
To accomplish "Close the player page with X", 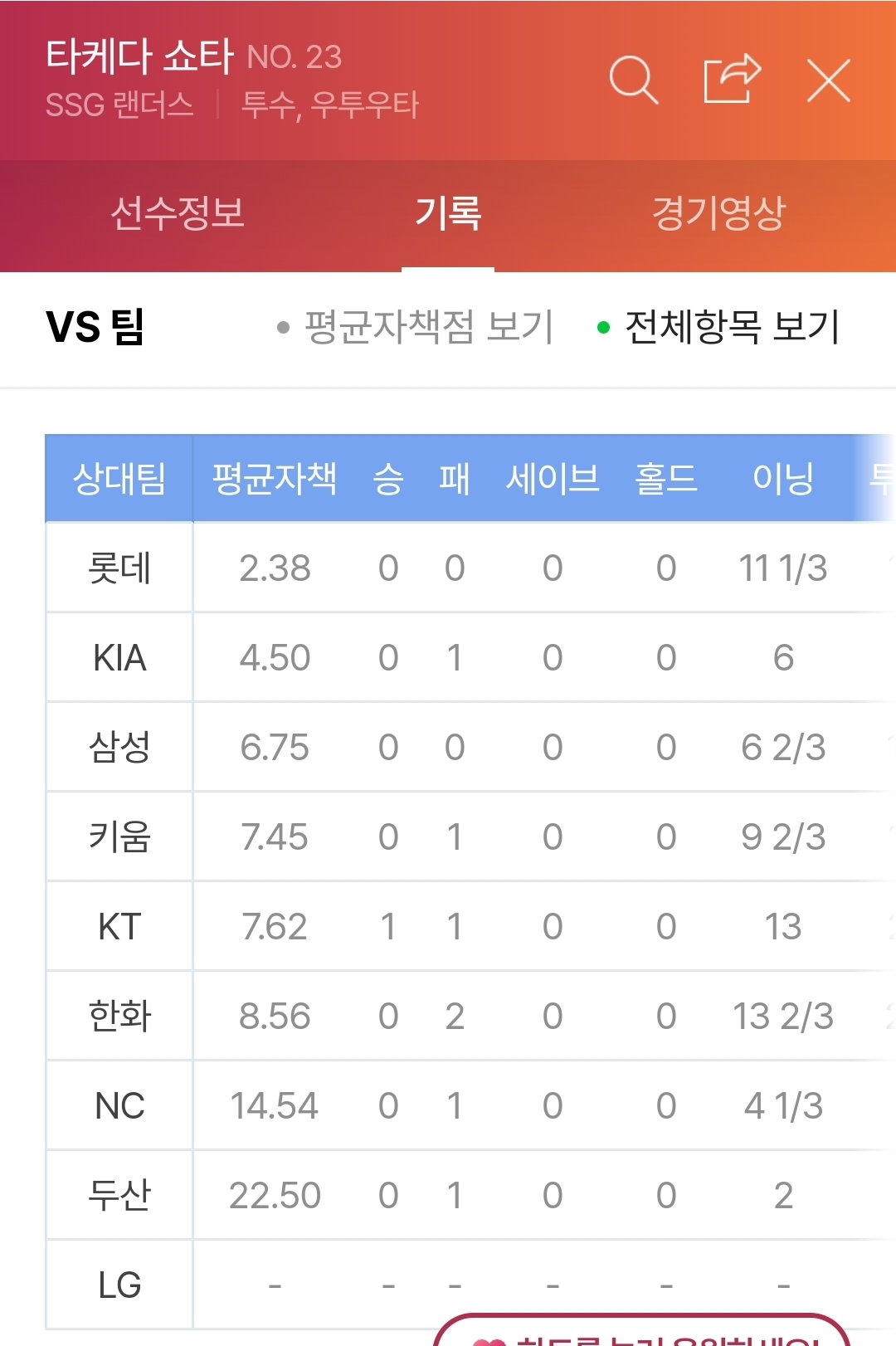I will [x=829, y=80].
